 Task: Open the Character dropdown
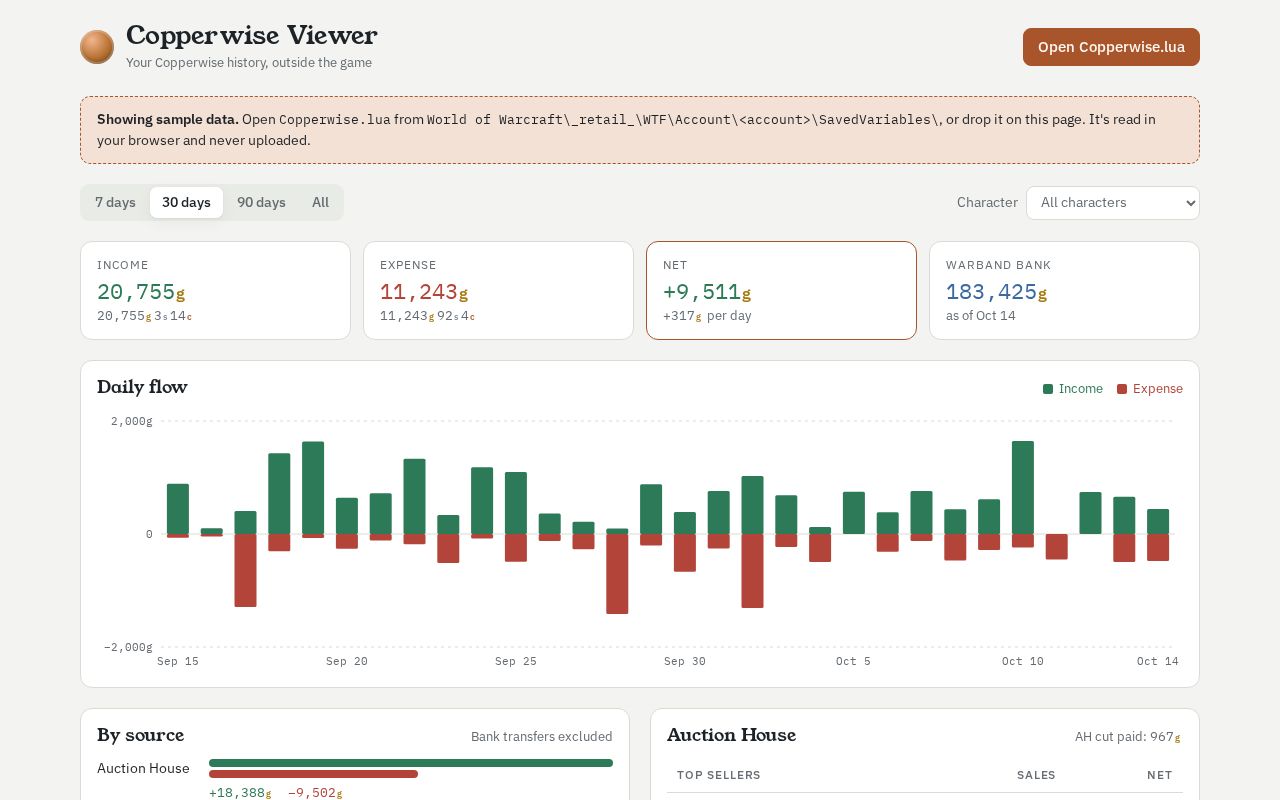pyautogui.click(x=1112, y=203)
